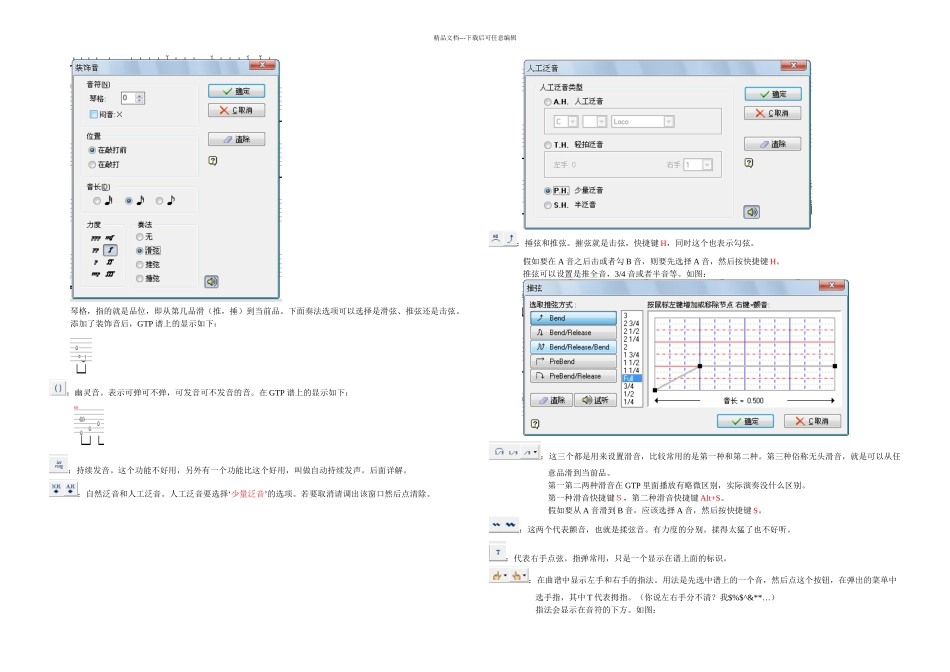Viewport: 950px width, 672px height.
Task: Select the pp dynamics icon
Action: coord(96,250)
